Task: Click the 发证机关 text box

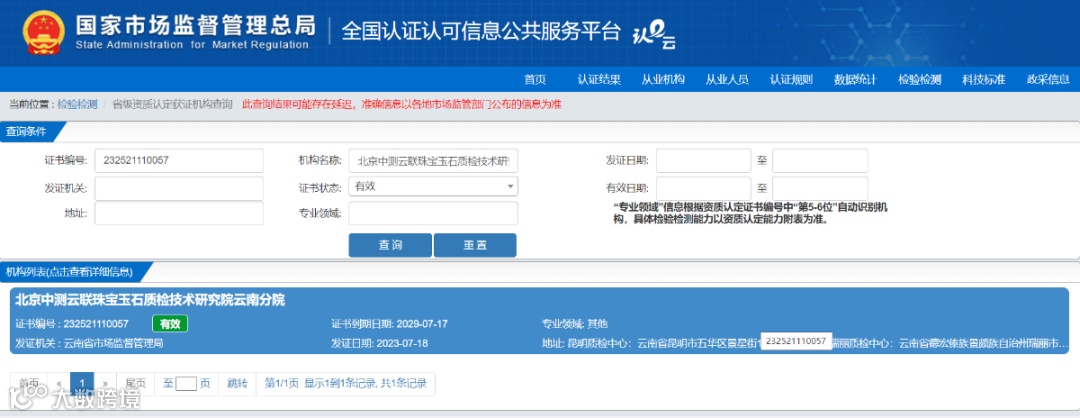Action: 179,188
